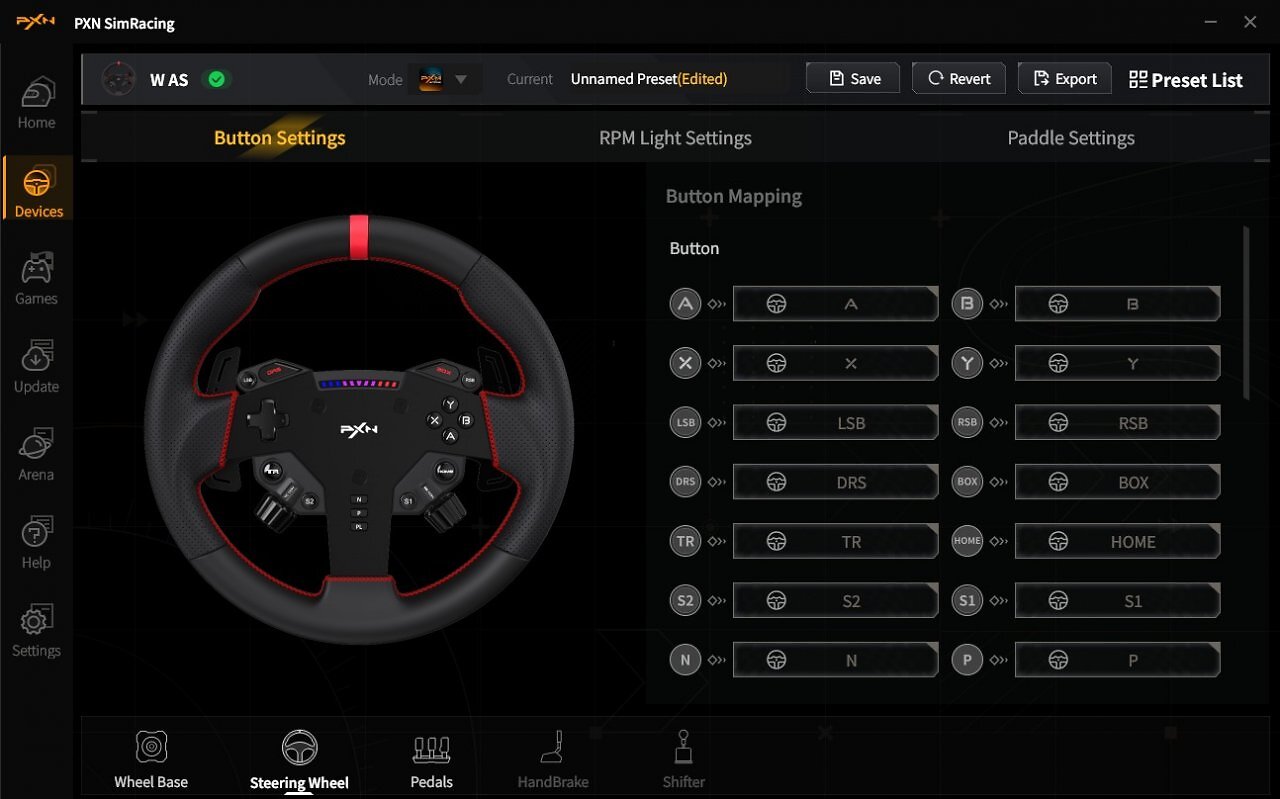Open mapping dropdown for S2
1280x799 pixels.
pyautogui.click(x=835, y=601)
